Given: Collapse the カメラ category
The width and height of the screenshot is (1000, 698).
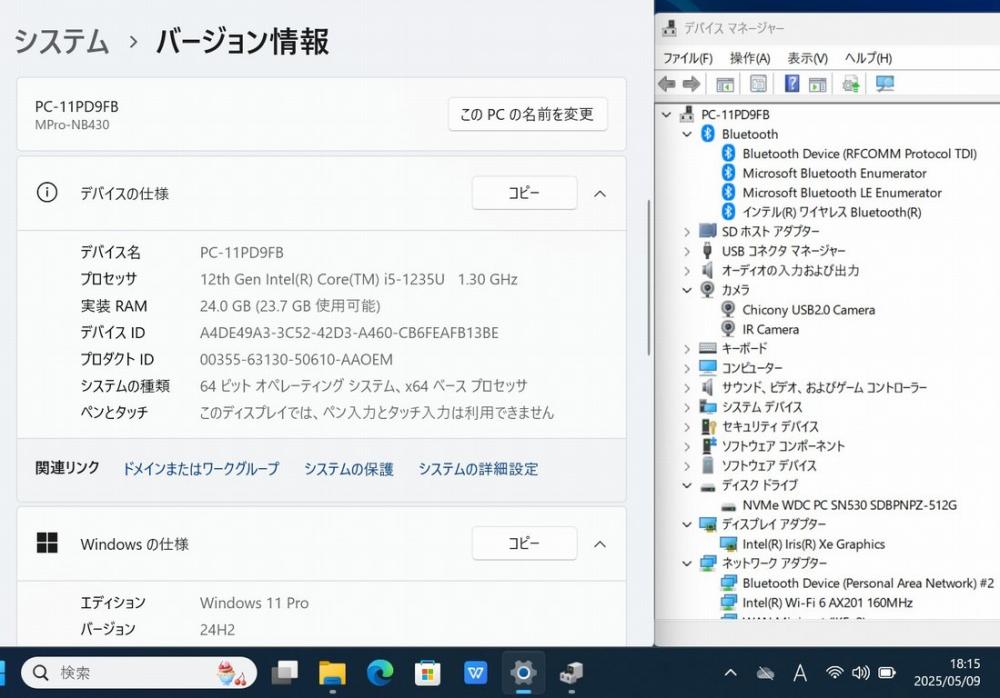Looking at the screenshot, I should coord(687,290).
